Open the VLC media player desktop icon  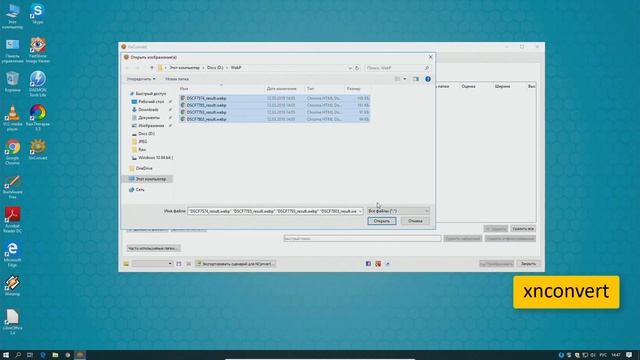[x=12, y=118]
